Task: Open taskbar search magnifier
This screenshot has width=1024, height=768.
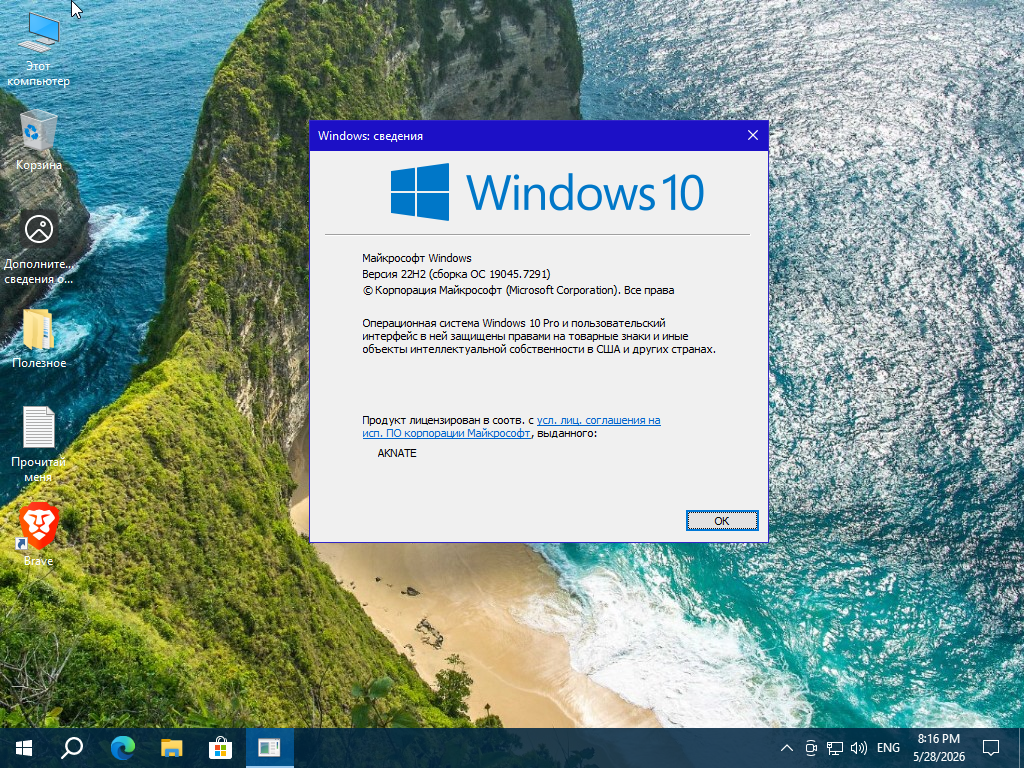Action: [x=72, y=748]
